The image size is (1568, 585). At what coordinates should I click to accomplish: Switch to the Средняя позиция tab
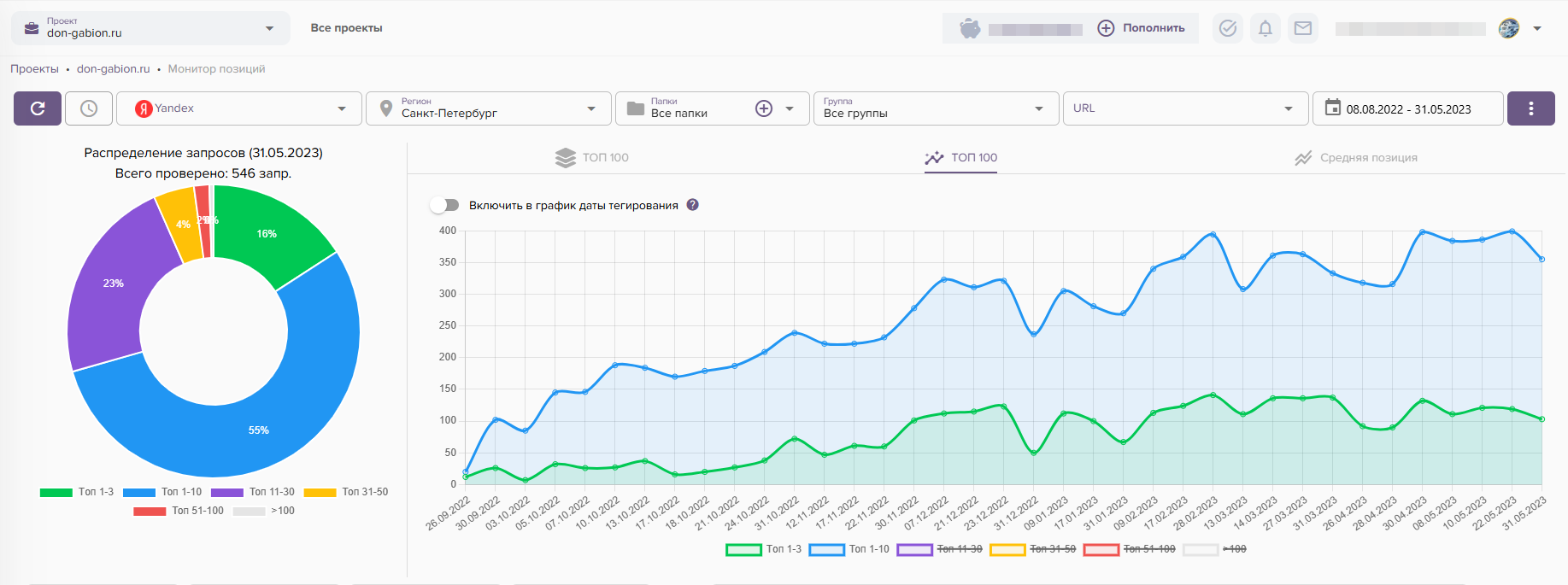(1356, 158)
